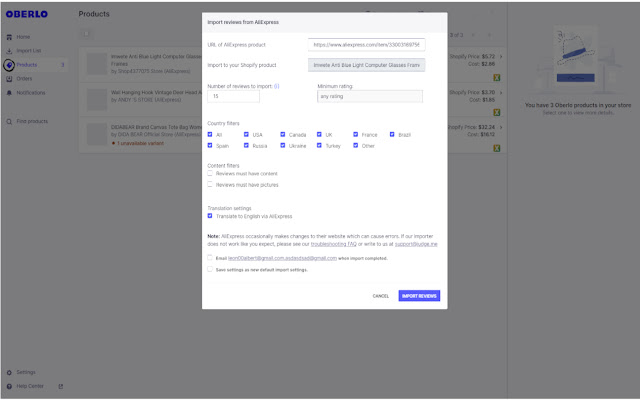Screen dimensions: 640x400
Task: Click the Notifications bell icon
Action: (9, 93)
